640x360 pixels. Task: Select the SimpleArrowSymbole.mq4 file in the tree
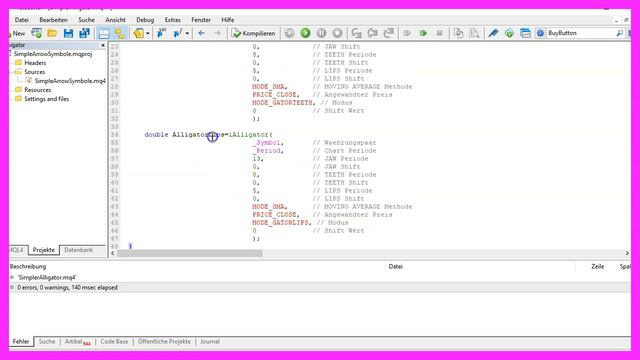coord(70,81)
